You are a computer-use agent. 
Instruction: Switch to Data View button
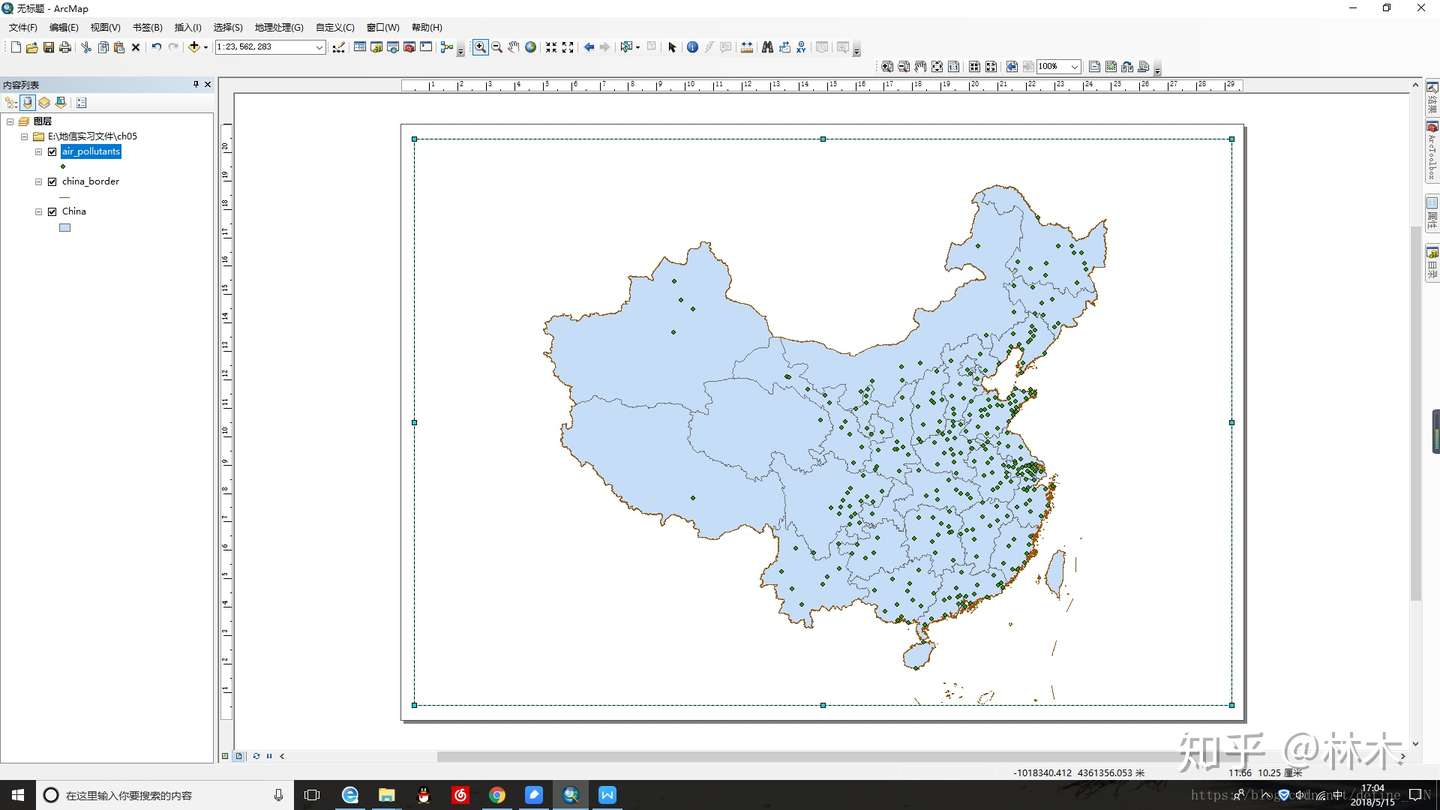[225, 756]
